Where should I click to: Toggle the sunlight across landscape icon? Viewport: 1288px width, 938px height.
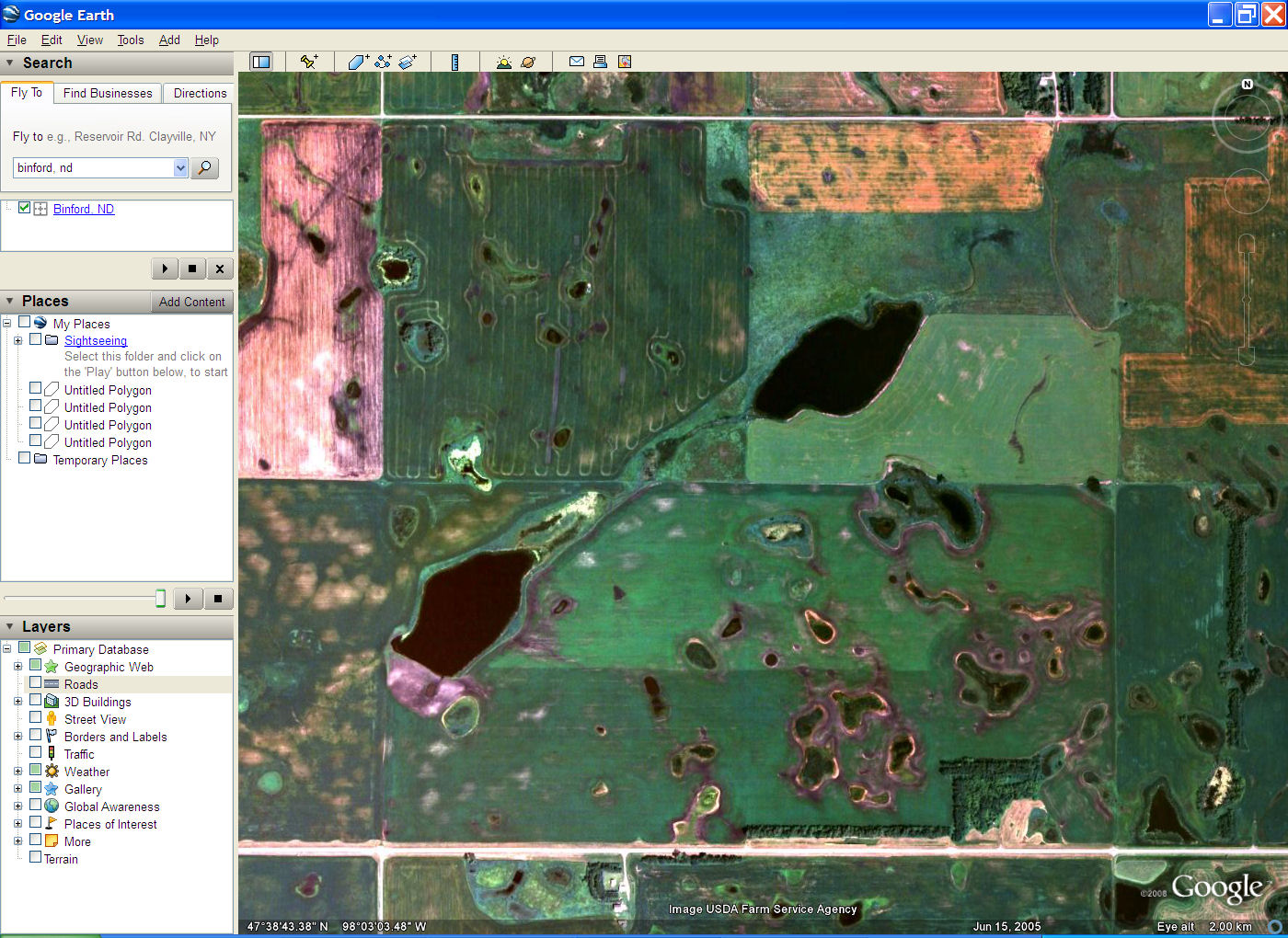[503, 62]
